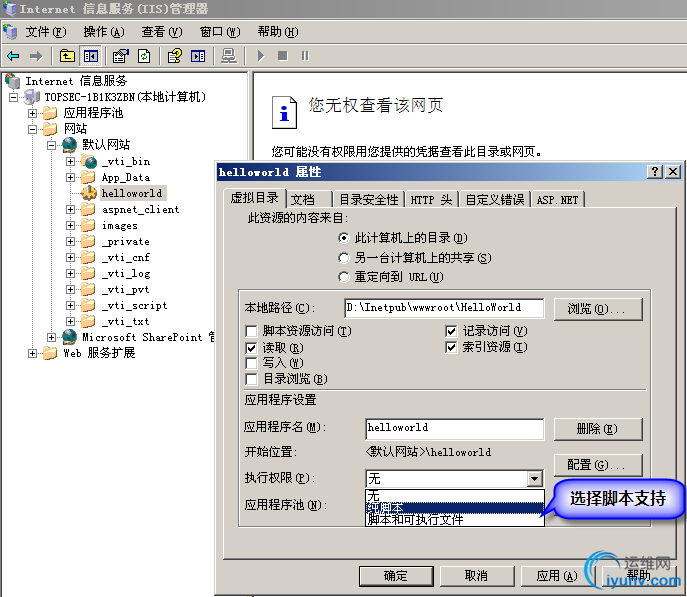Image resolution: width=687 pixels, height=597 pixels.
Task: Select 此计算机上的目录 radio button
Action: tap(344, 238)
